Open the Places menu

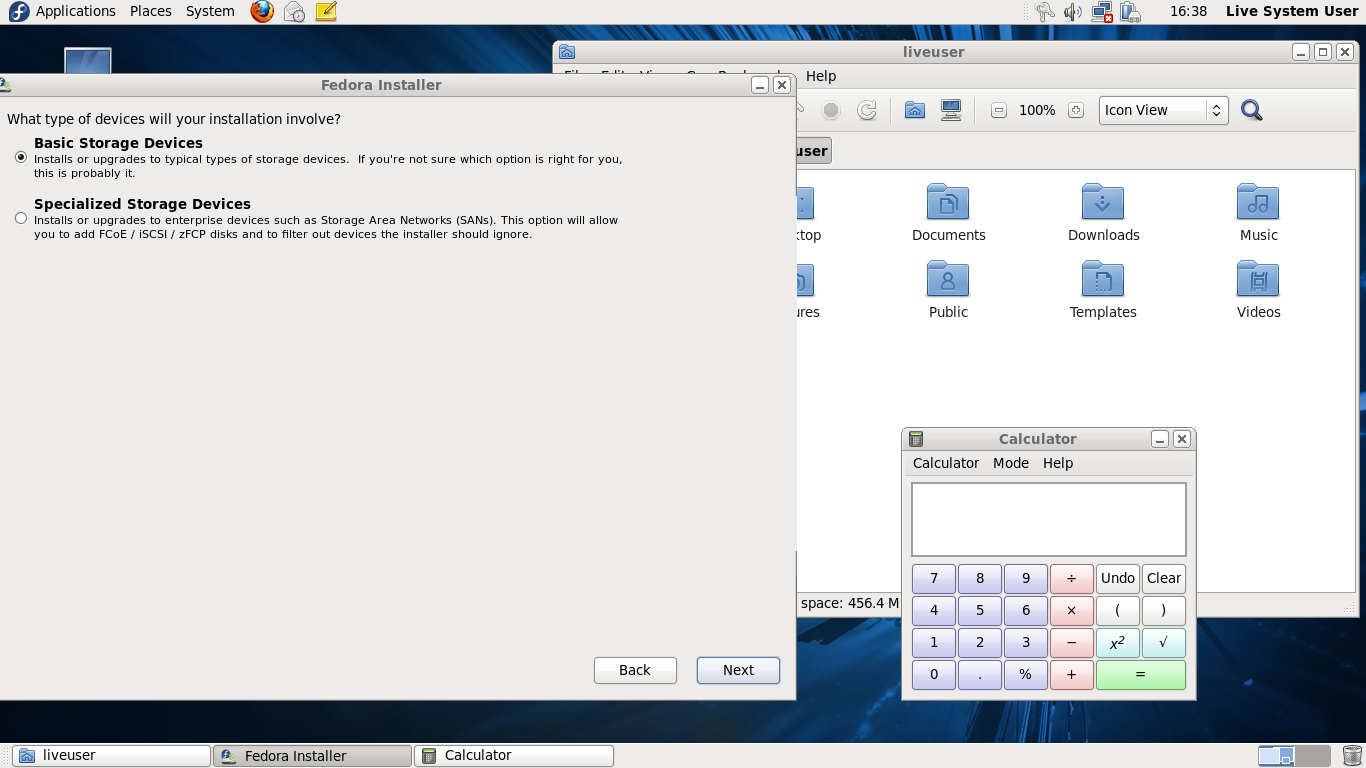pyautogui.click(x=151, y=11)
